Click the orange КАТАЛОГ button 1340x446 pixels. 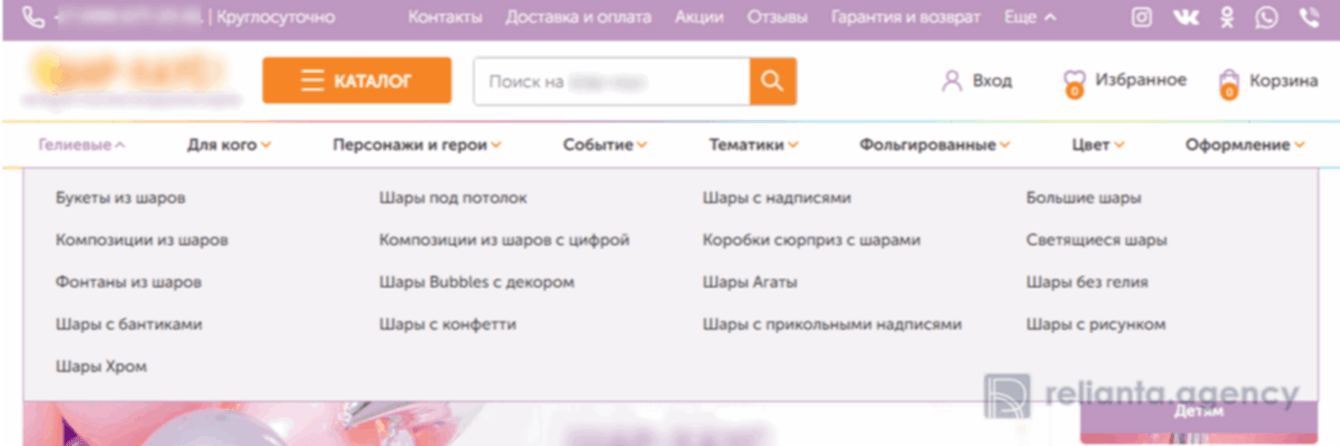tap(357, 81)
